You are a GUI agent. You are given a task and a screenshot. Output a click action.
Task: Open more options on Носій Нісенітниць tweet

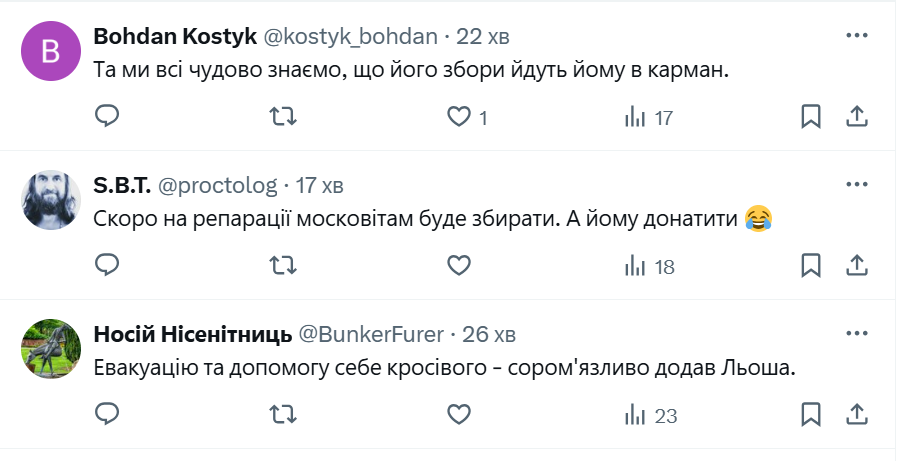tap(857, 332)
